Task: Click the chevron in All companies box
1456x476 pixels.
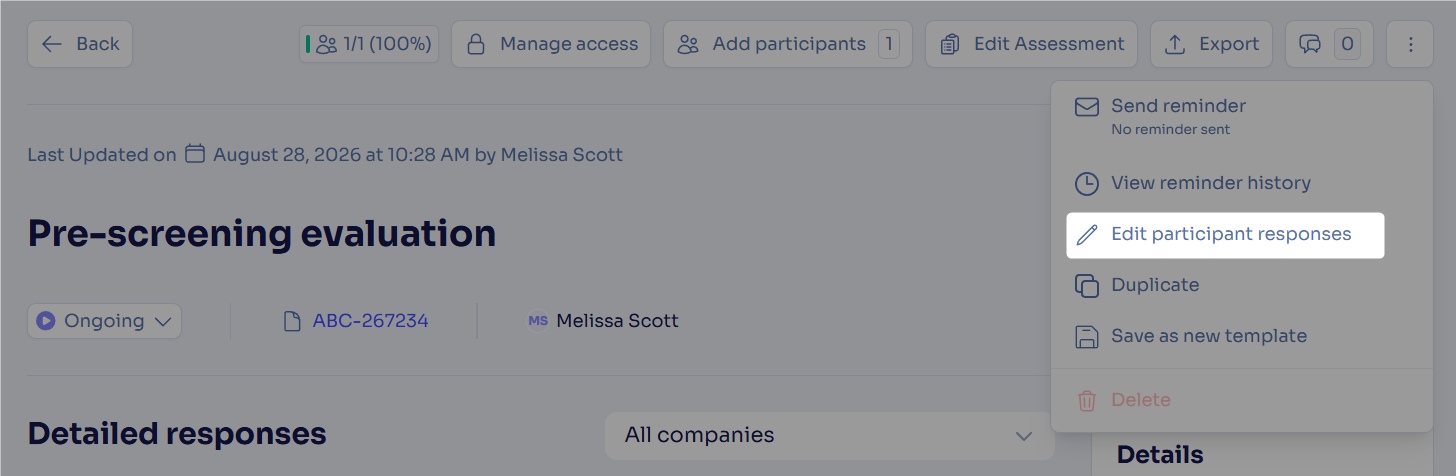Action: click(x=1023, y=436)
